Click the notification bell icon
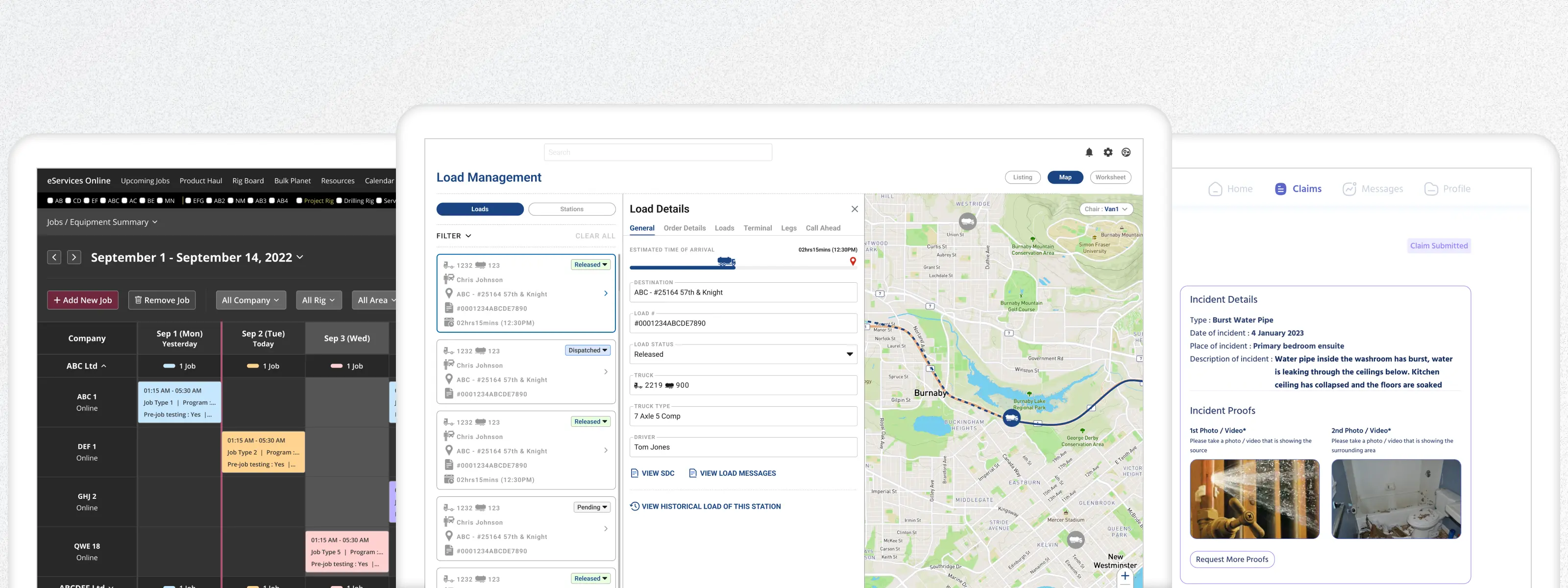This screenshot has width=1568, height=588. click(x=1089, y=152)
